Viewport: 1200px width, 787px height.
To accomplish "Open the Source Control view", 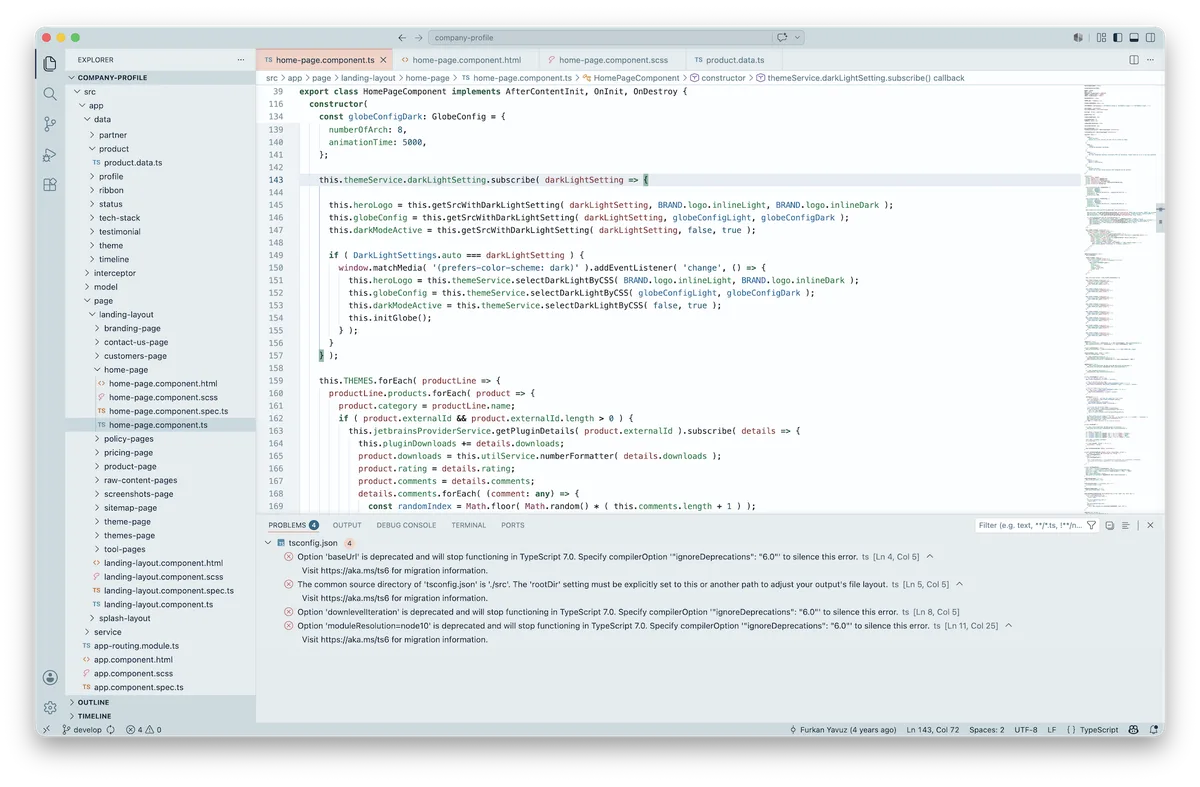I will point(50,124).
